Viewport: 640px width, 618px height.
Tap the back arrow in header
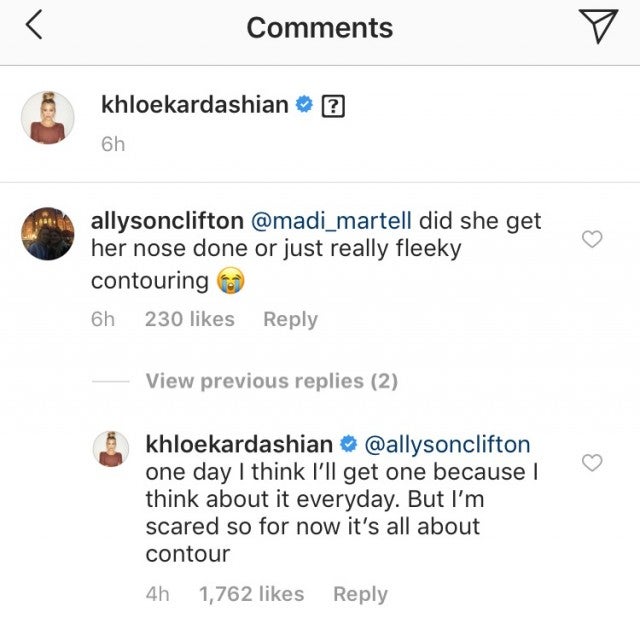click(33, 27)
